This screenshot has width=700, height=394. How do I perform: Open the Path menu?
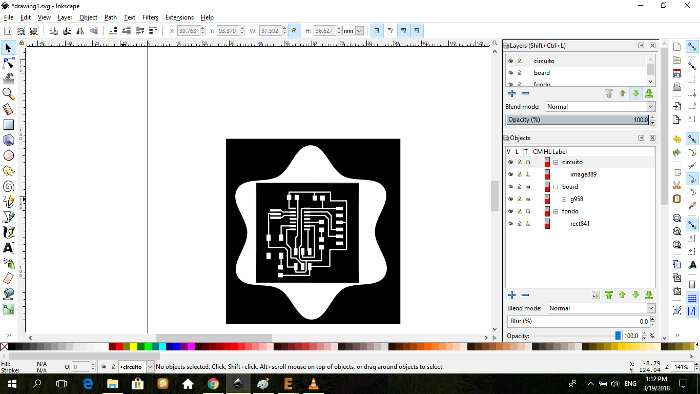click(x=110, y=17)
